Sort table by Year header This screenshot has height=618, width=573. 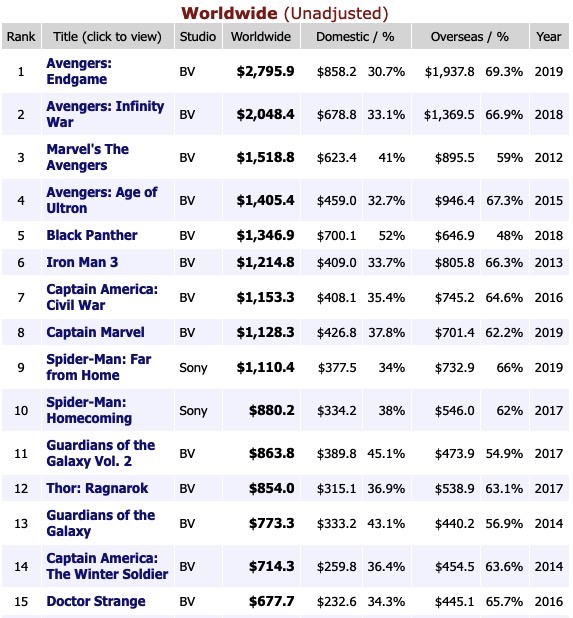pos(549,36)
